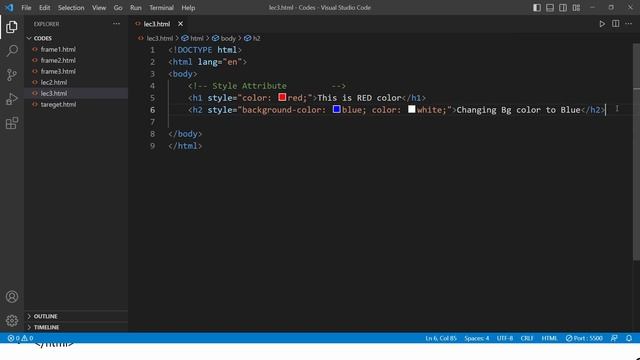Click on the closing body tag line
The image size is (640, 360).
(x=185, y=134)
